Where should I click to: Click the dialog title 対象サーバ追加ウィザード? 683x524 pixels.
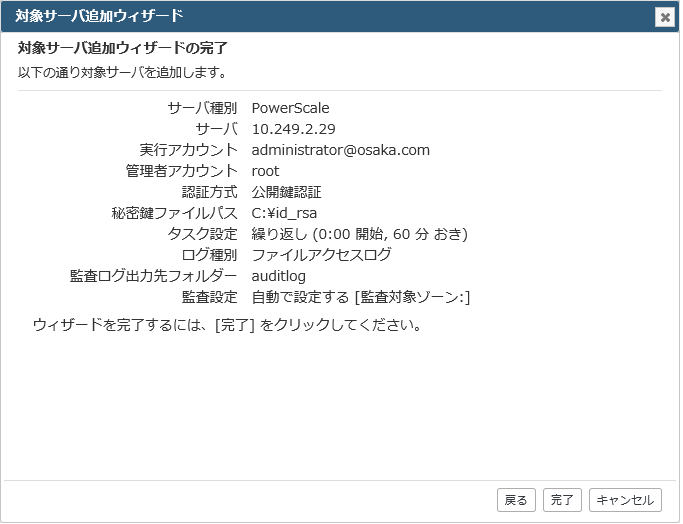click(x=99, y=16)
